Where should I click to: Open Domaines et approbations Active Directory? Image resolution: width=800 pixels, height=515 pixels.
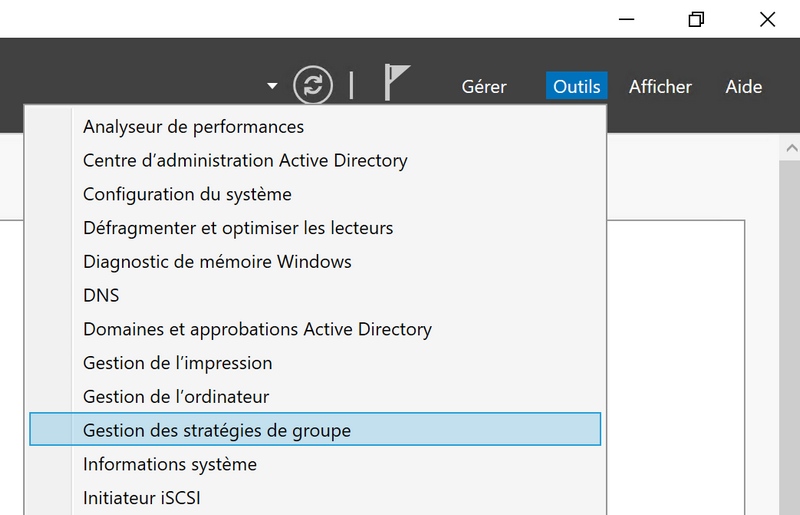click(257, 329)
